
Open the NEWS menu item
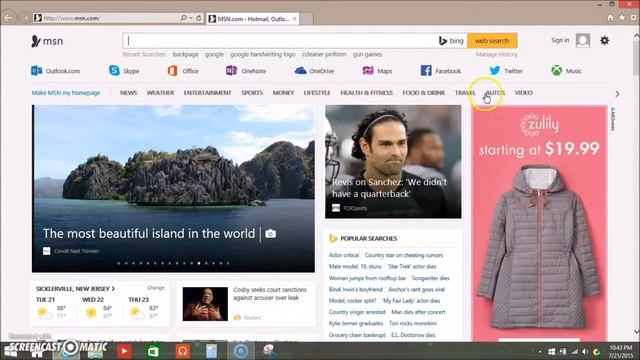click(129, 93)
